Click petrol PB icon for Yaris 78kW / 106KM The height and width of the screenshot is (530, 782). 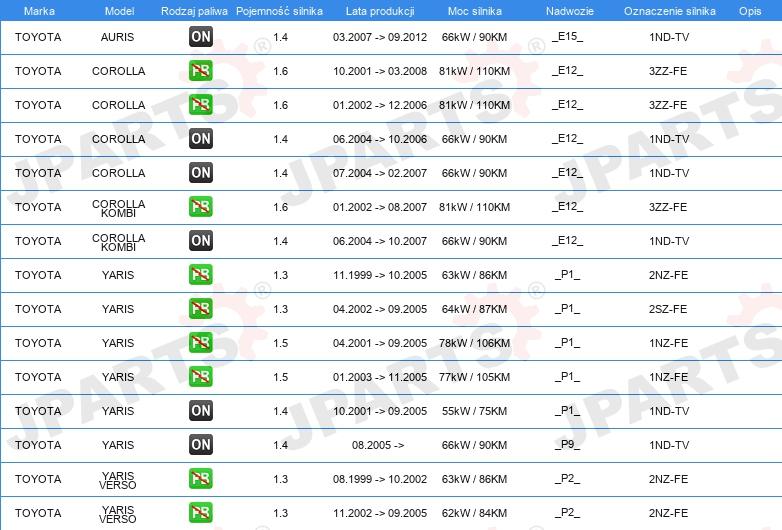[x=201, y=343]
